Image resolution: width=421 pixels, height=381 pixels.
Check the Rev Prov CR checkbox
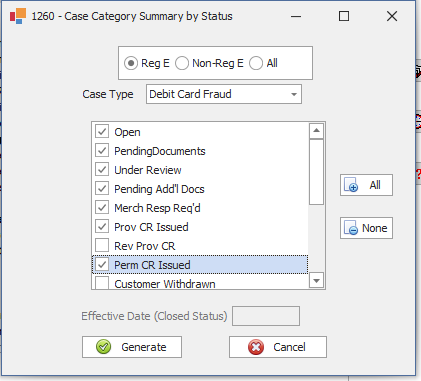coord(102,245)
